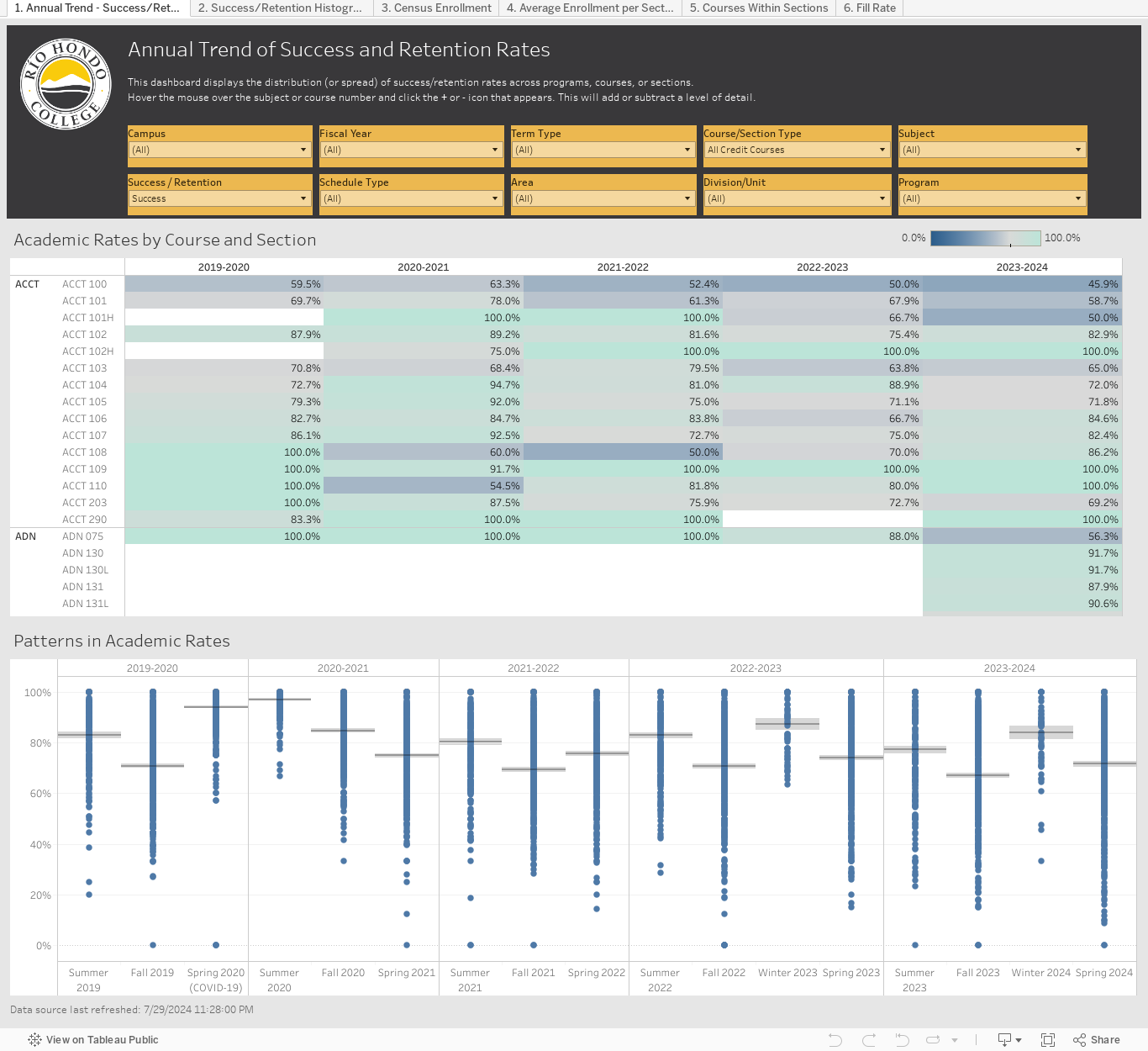1148x1051 pixels.
Task: Select the 54.5% cell for ACCT 110
Action: tap(424, 486)
